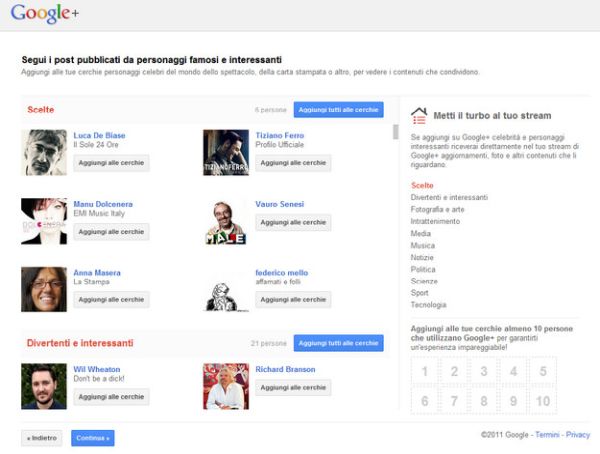Click the stream house icon

point(419,116)
